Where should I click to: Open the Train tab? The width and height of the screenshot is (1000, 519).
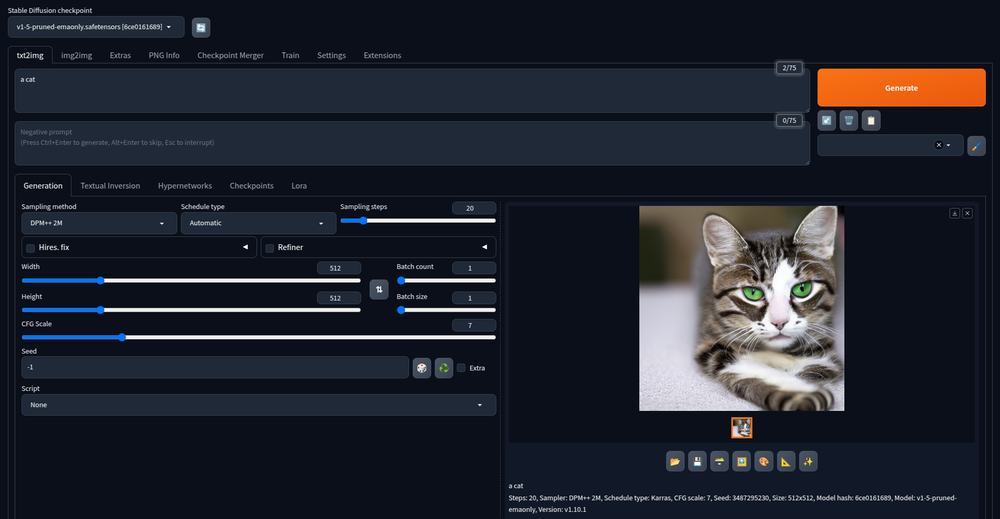pos(290,55)
